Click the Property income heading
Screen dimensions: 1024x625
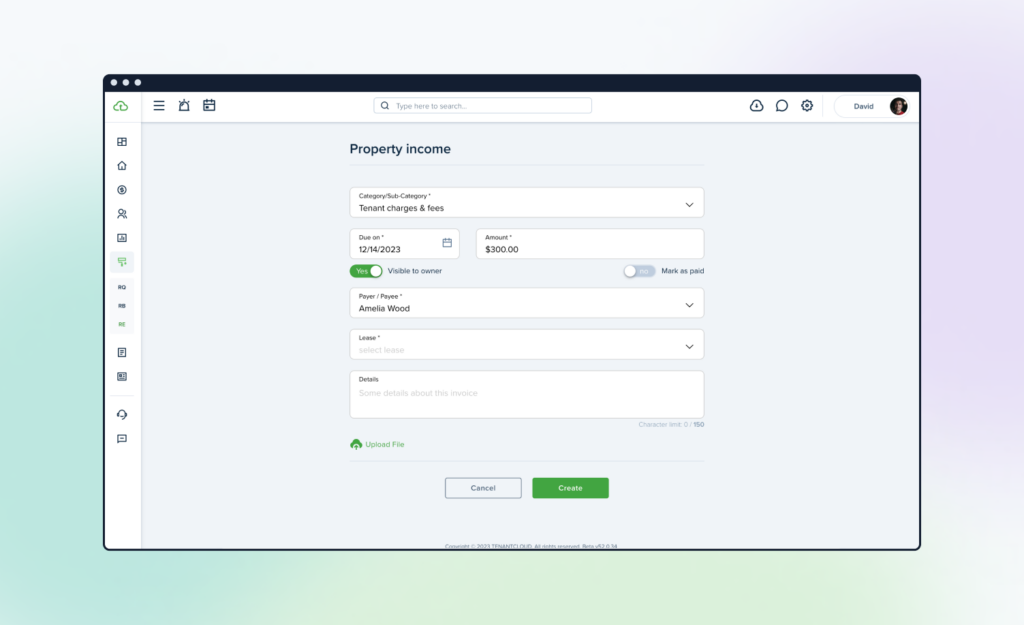pyautogui.click(x=400, y=149)
